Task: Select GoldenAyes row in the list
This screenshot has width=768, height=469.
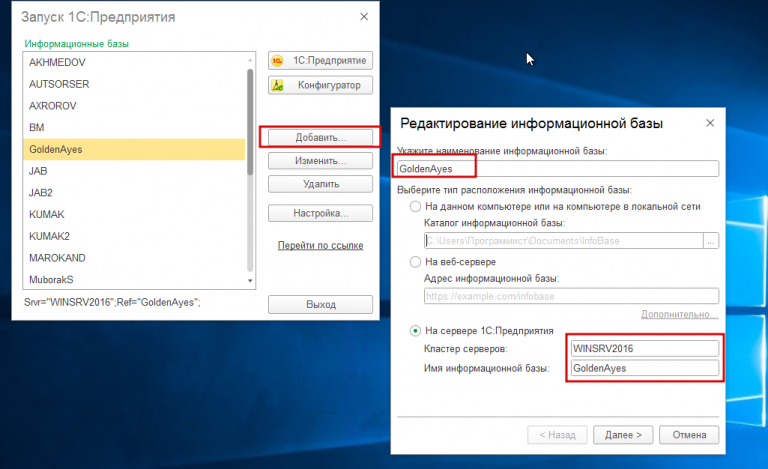Action: coord(134,149)
